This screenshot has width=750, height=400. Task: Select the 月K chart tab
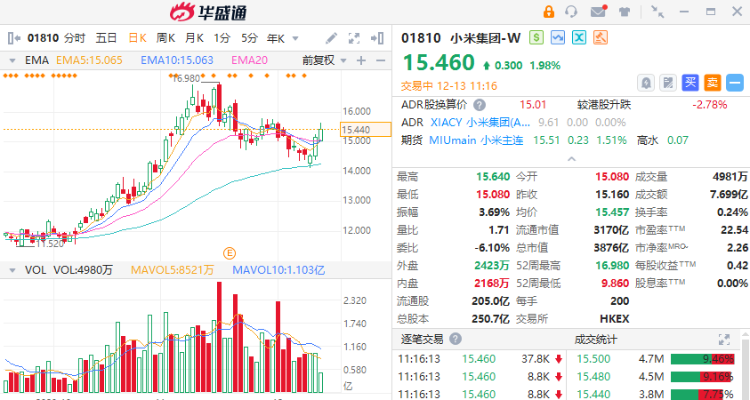(195, 38)
